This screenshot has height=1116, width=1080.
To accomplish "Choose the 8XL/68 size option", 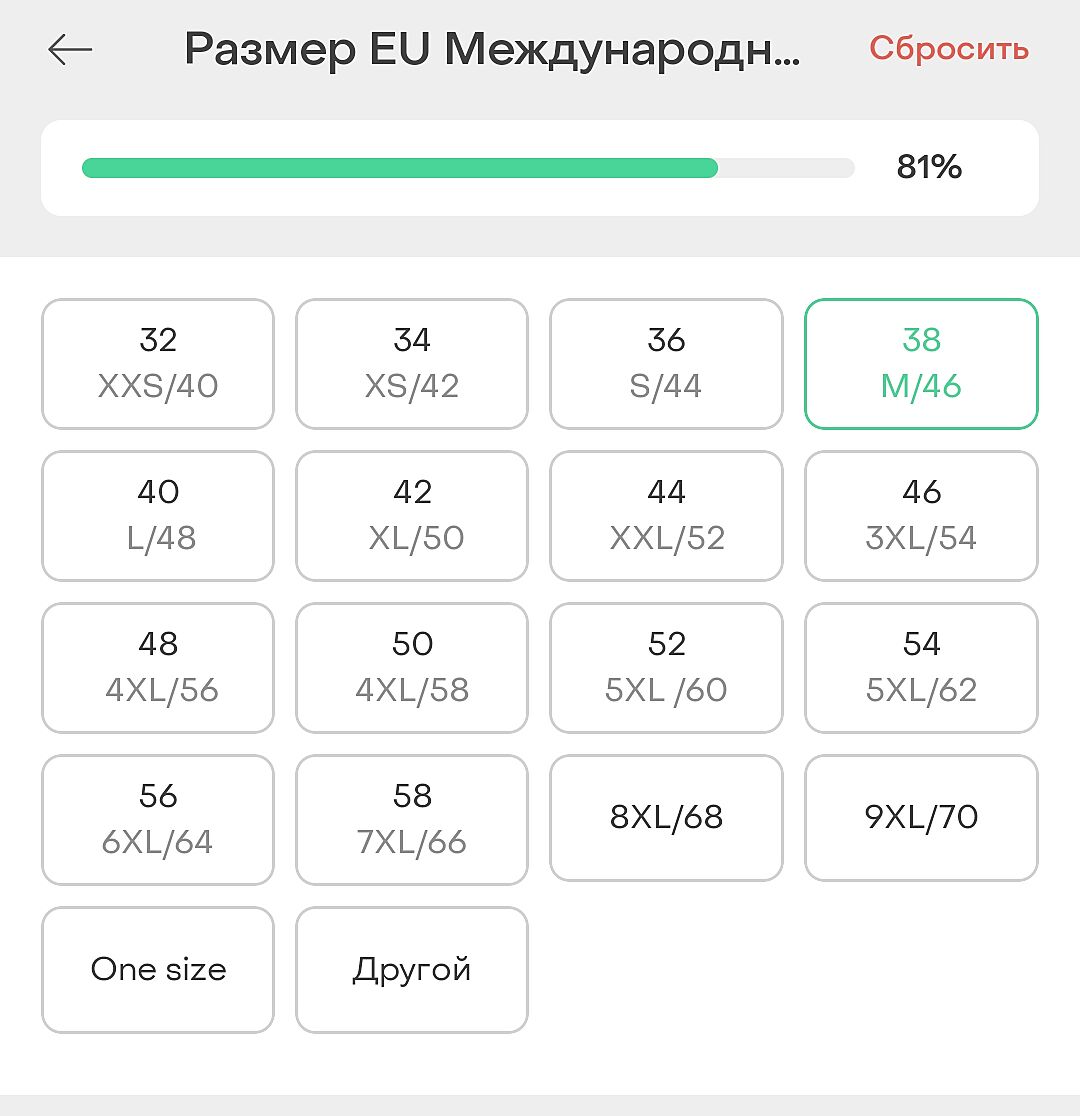I will click(666, 818).
